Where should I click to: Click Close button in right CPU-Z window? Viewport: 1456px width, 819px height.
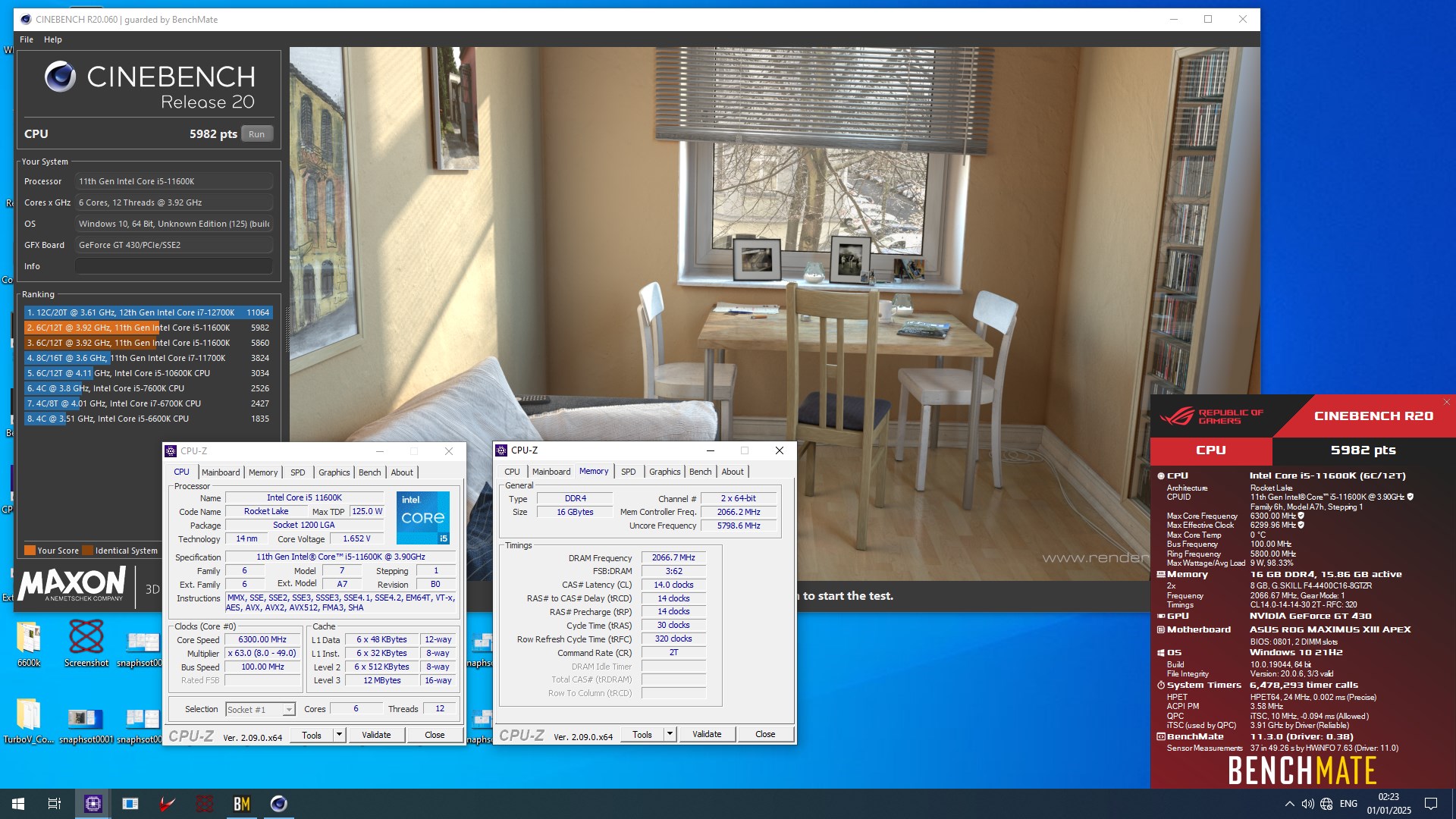click(x=765, y=734)
